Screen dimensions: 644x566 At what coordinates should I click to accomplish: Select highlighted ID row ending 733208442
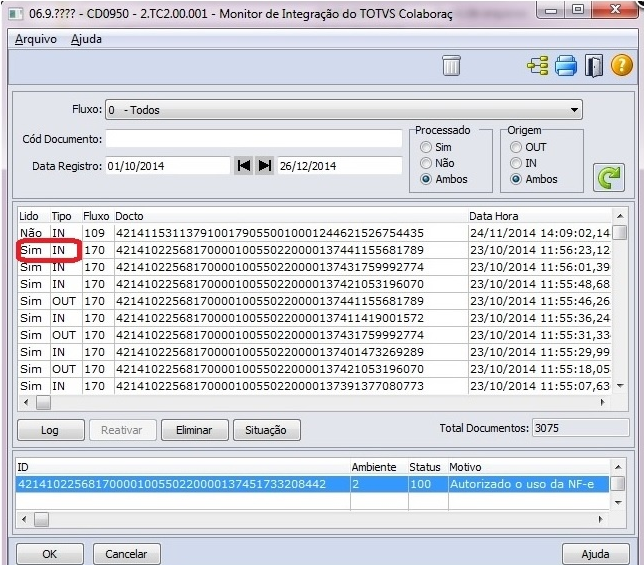pos(312,484)
